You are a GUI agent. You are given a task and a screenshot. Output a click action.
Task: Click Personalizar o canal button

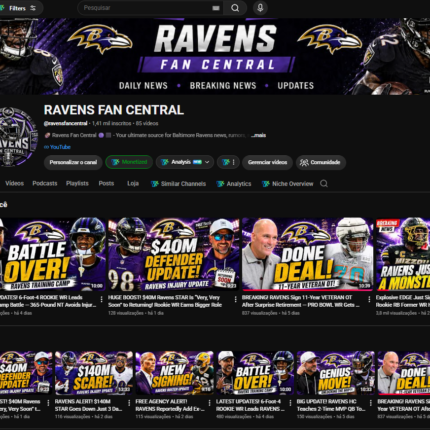pos(73,162)
